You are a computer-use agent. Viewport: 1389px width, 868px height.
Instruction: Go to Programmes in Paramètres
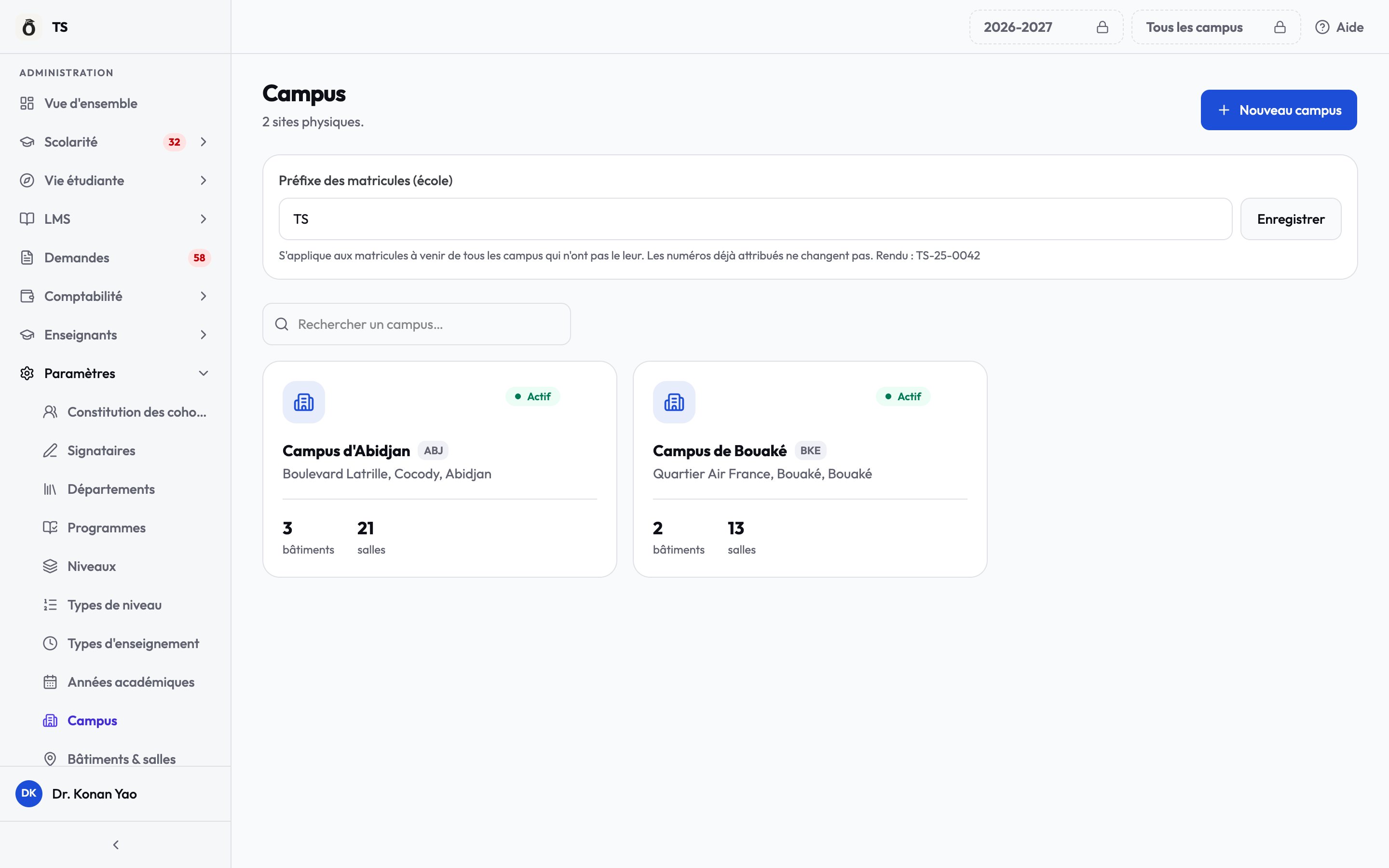(124, 528)
